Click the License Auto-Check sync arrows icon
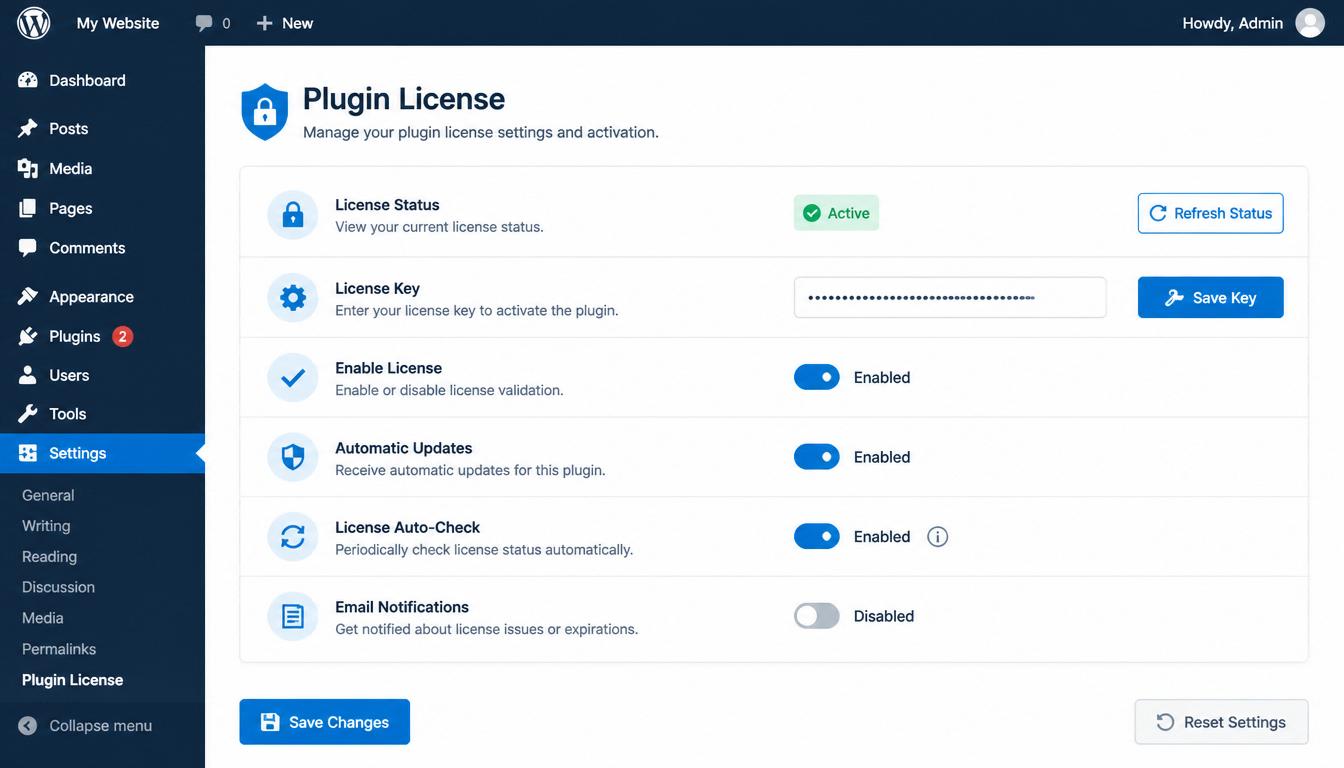The height and width of the screenshot is (768, 1344). (293, 537)
